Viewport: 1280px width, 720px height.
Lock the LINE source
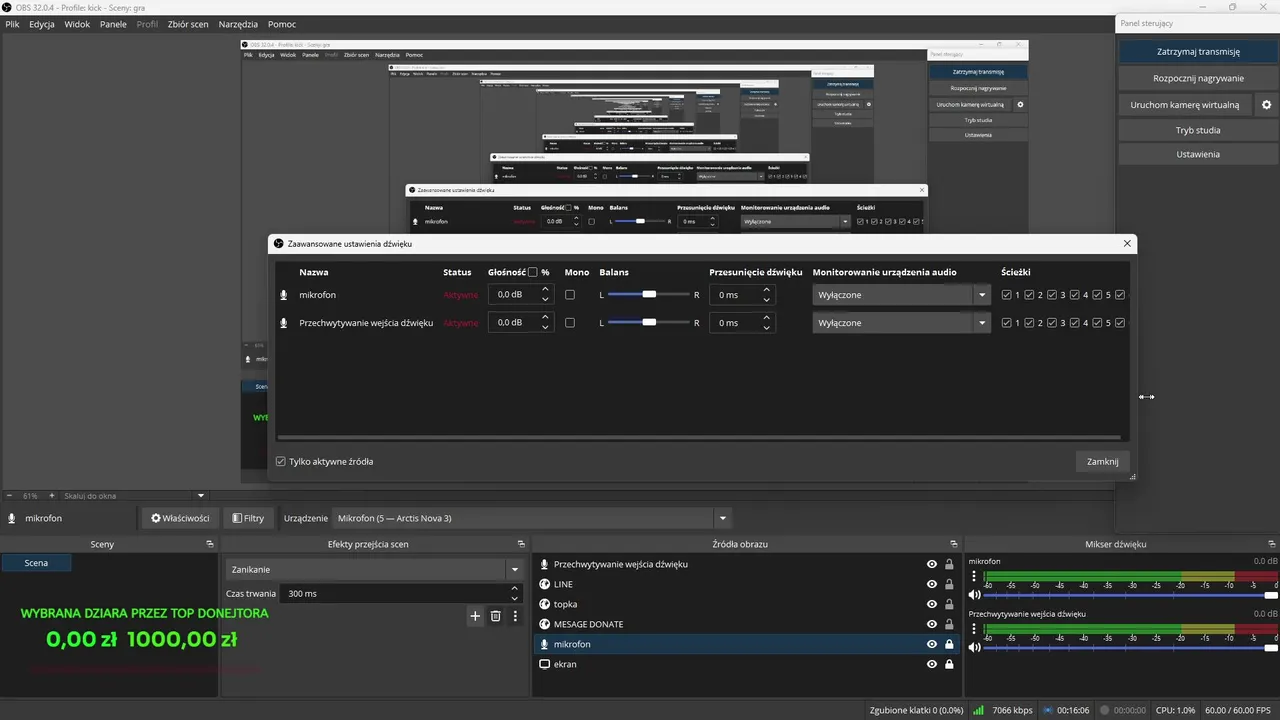(949, 584)
